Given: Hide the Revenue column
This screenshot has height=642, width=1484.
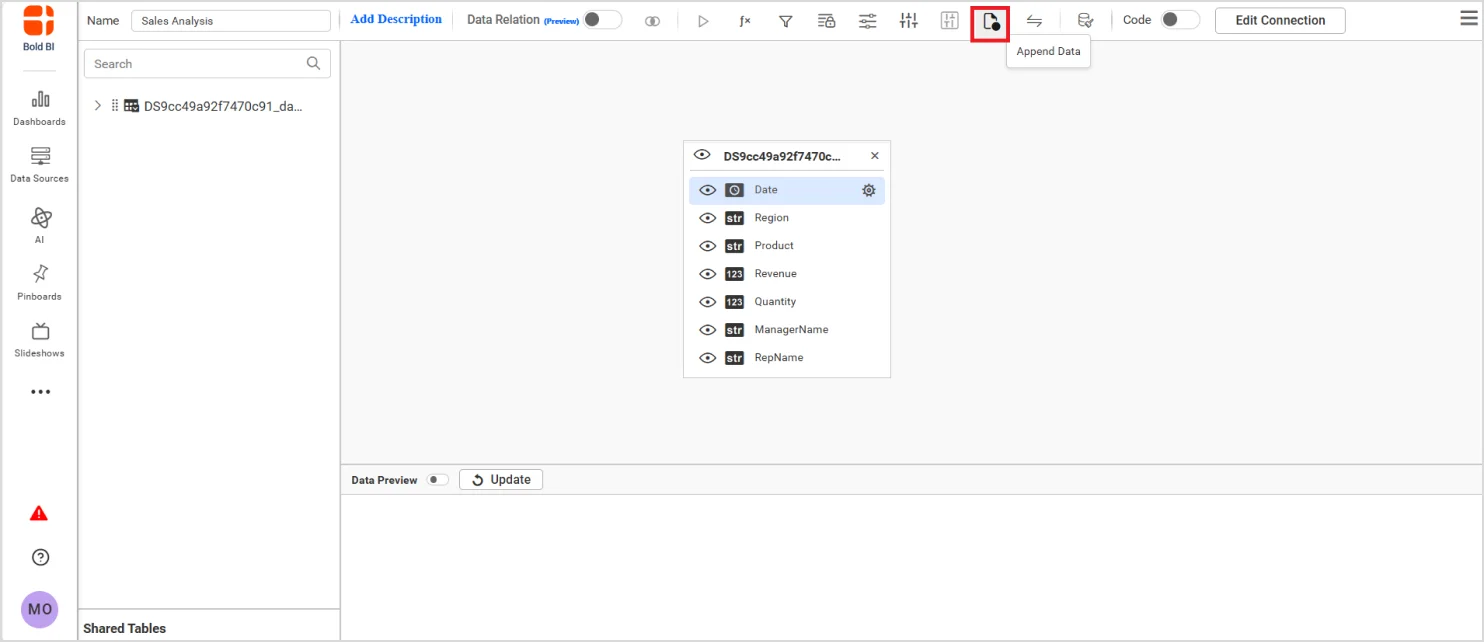Looking at the screenshot, I should click(x=707, y=274).
